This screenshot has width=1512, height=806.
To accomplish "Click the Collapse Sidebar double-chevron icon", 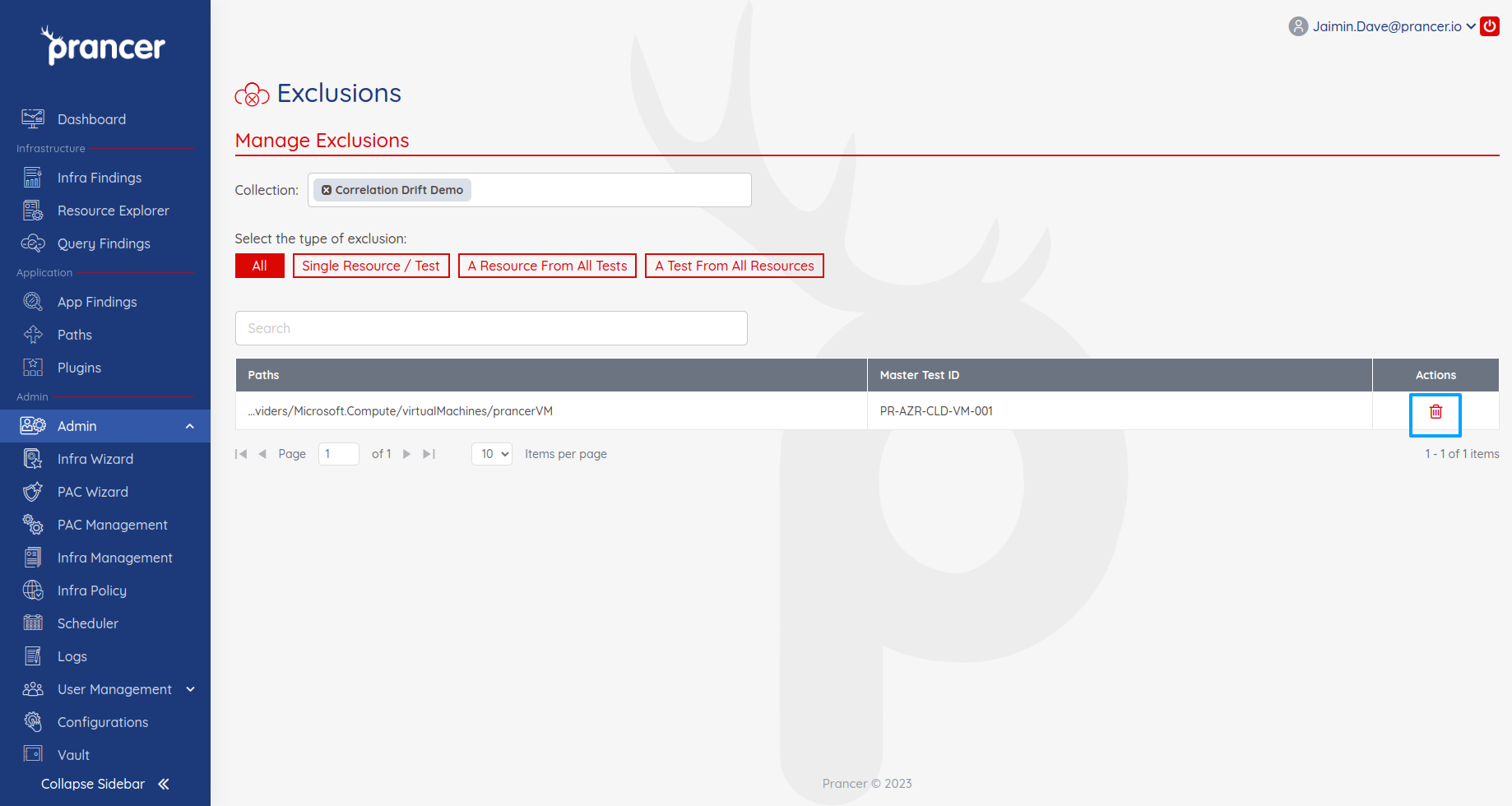I will 164,784.
